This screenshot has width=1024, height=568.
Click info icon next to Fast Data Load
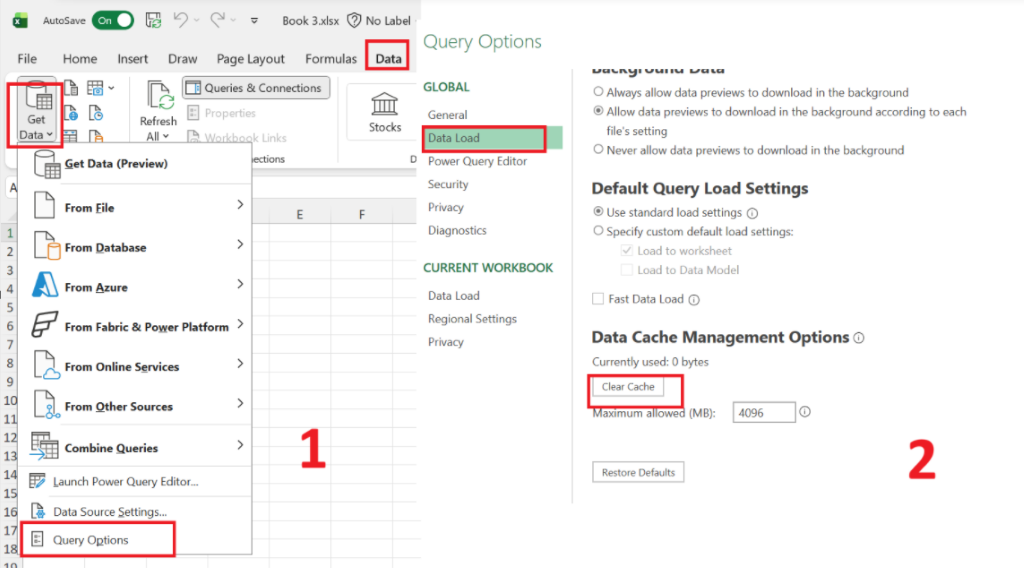[x=694, y=300]
